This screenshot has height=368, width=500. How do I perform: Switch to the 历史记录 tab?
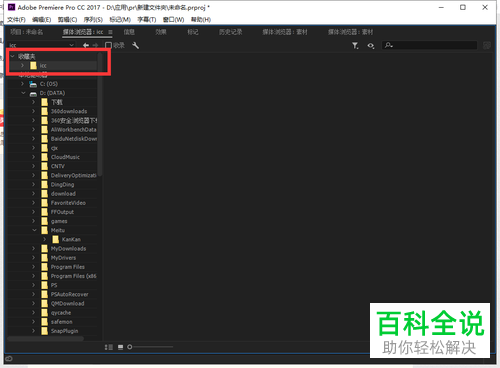230,32
